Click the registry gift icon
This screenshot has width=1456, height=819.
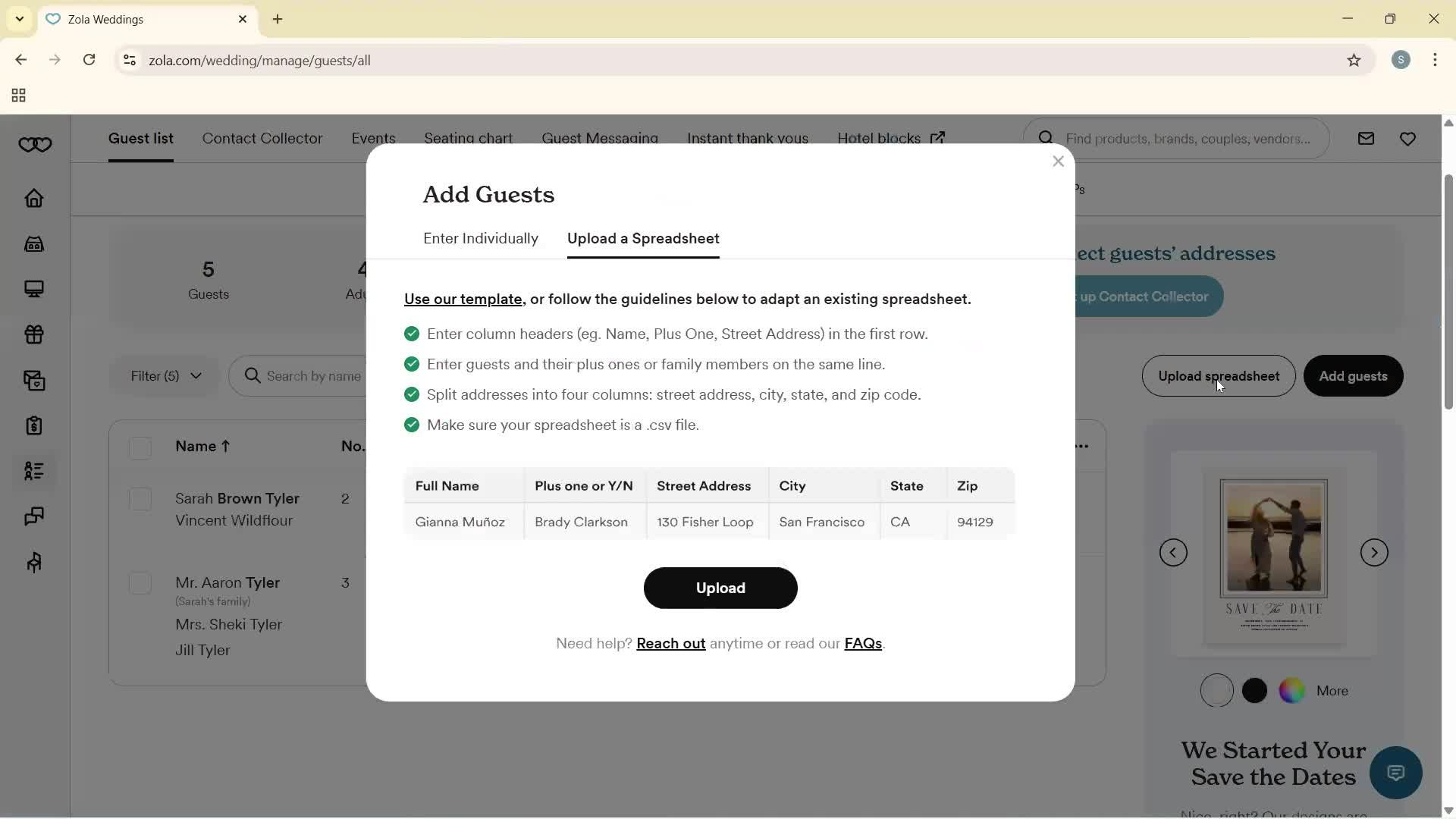34,334
